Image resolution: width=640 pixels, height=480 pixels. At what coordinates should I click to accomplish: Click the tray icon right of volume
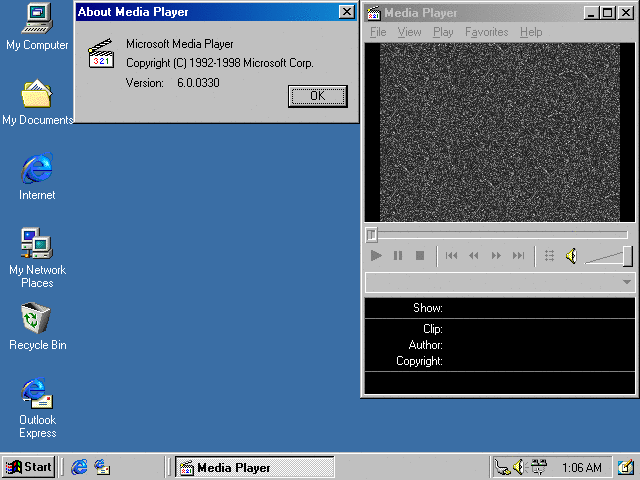coord(539,467)
